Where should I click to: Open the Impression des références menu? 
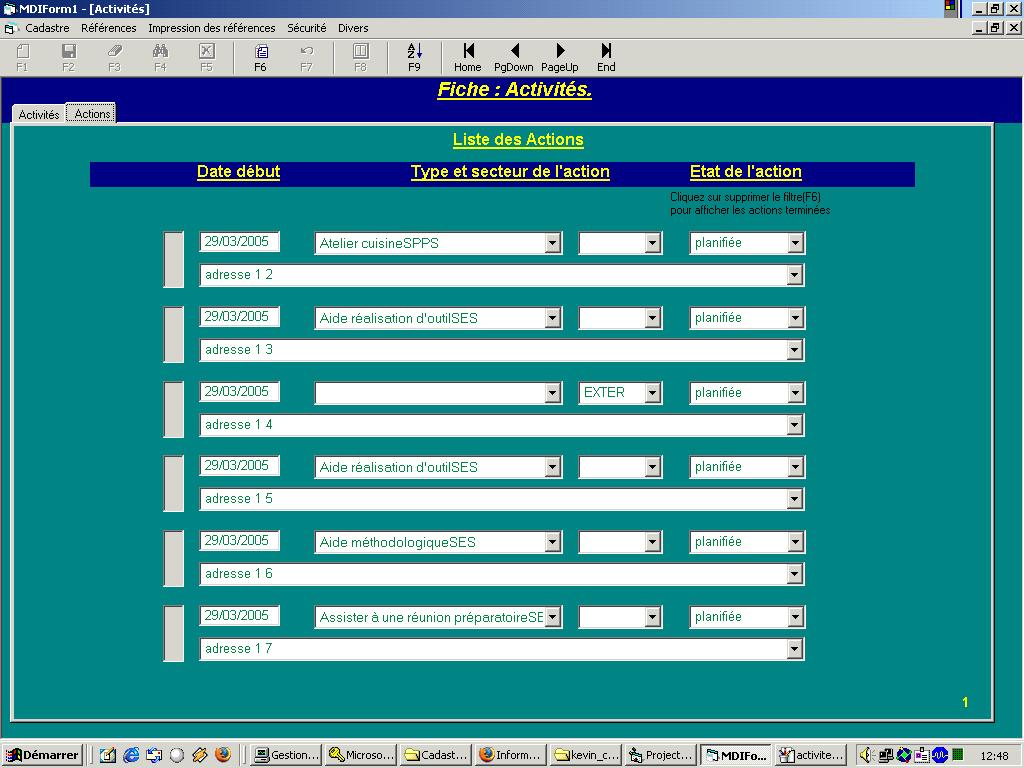211,28
